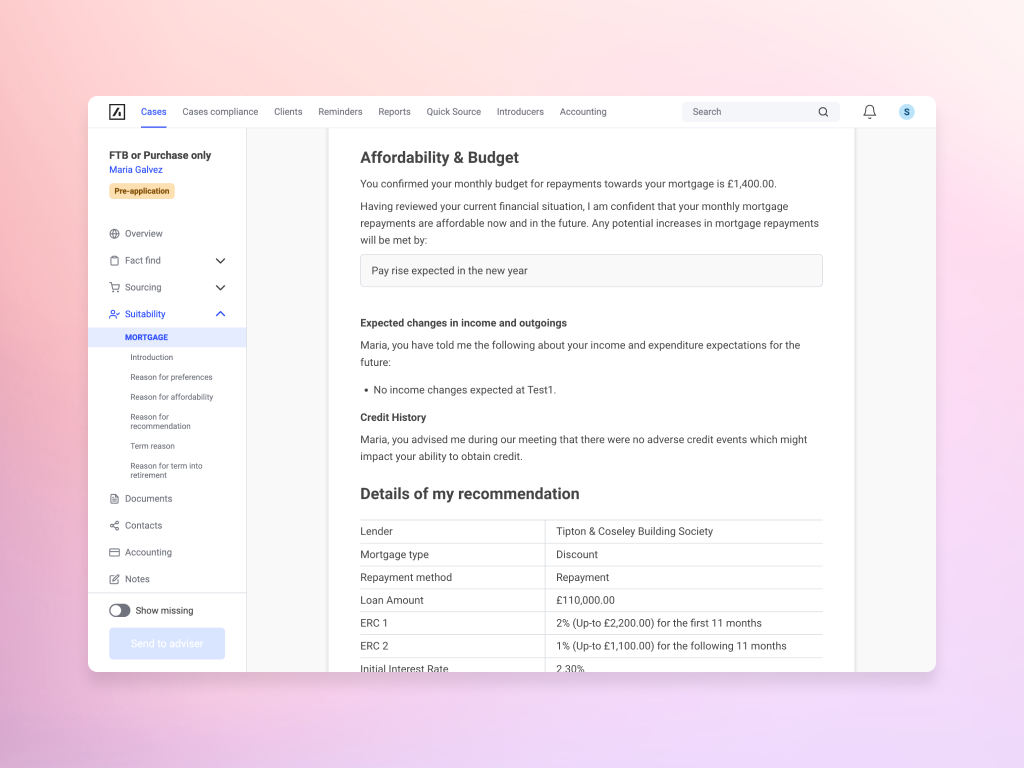Open the notifications bell
Screen dimensions: 1025x769
(869, 112)
